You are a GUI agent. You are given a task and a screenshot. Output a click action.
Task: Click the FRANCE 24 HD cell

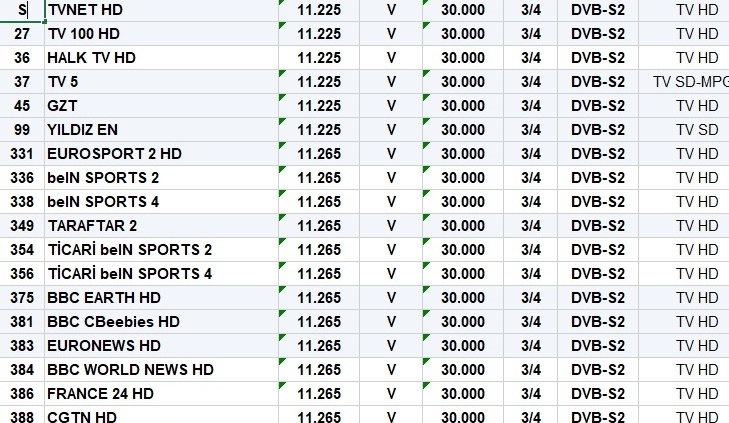tap(162, 394)
